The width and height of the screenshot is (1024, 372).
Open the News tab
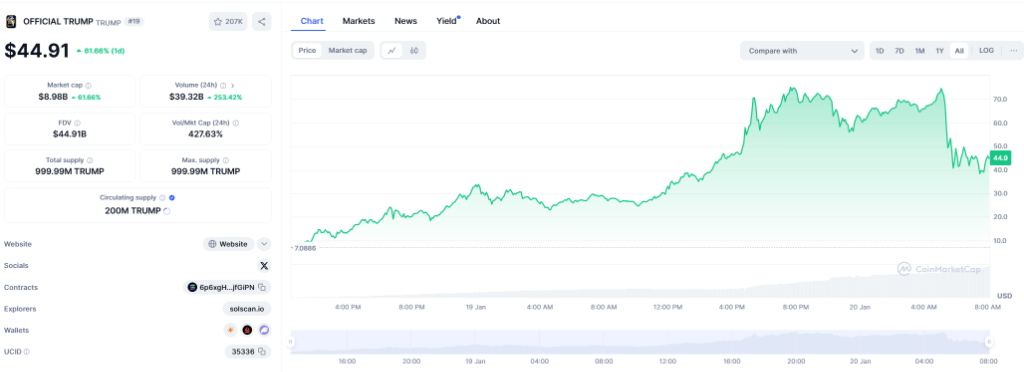406,21
